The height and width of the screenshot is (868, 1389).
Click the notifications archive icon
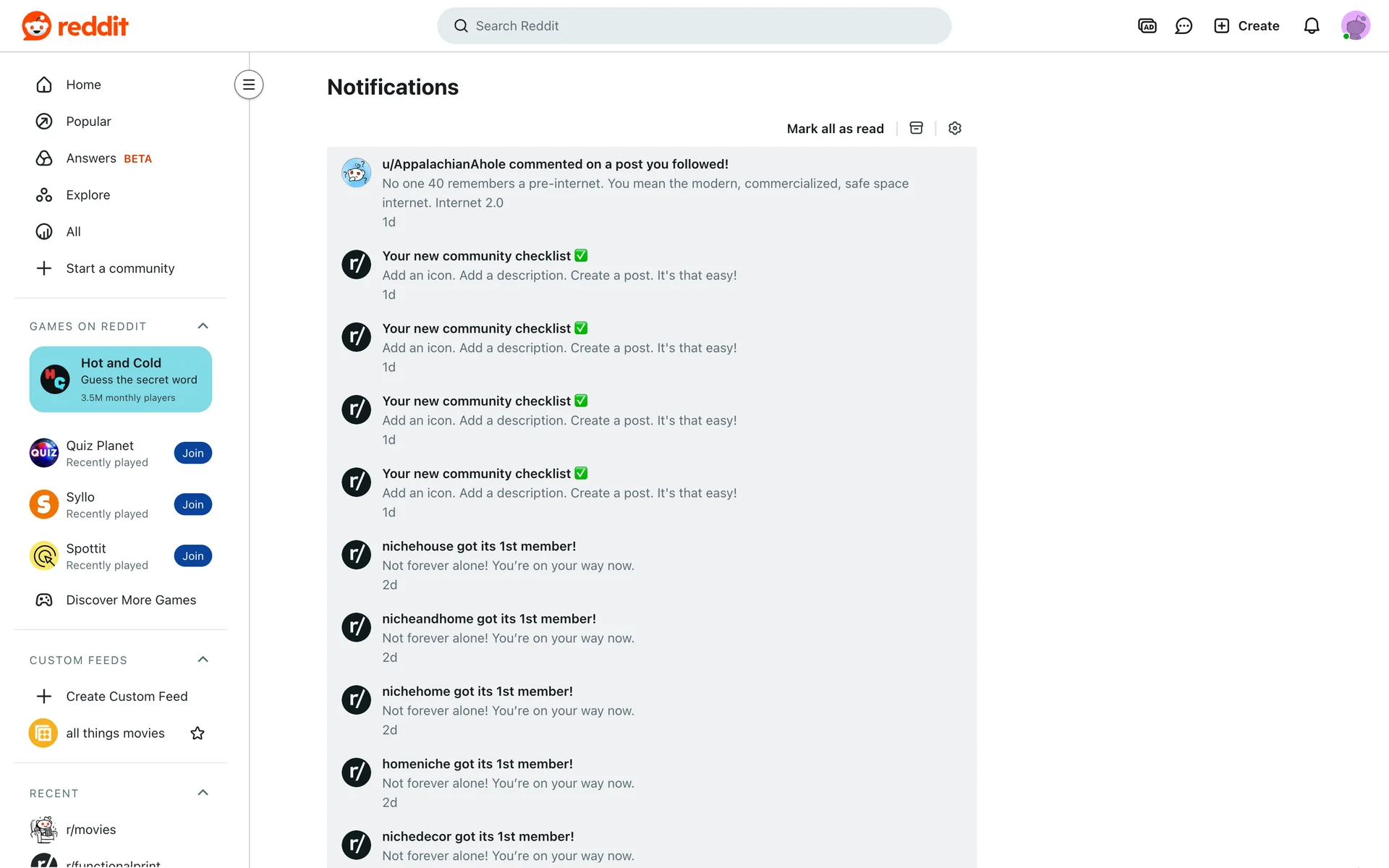pyautogui.click(x=916, y=128)
